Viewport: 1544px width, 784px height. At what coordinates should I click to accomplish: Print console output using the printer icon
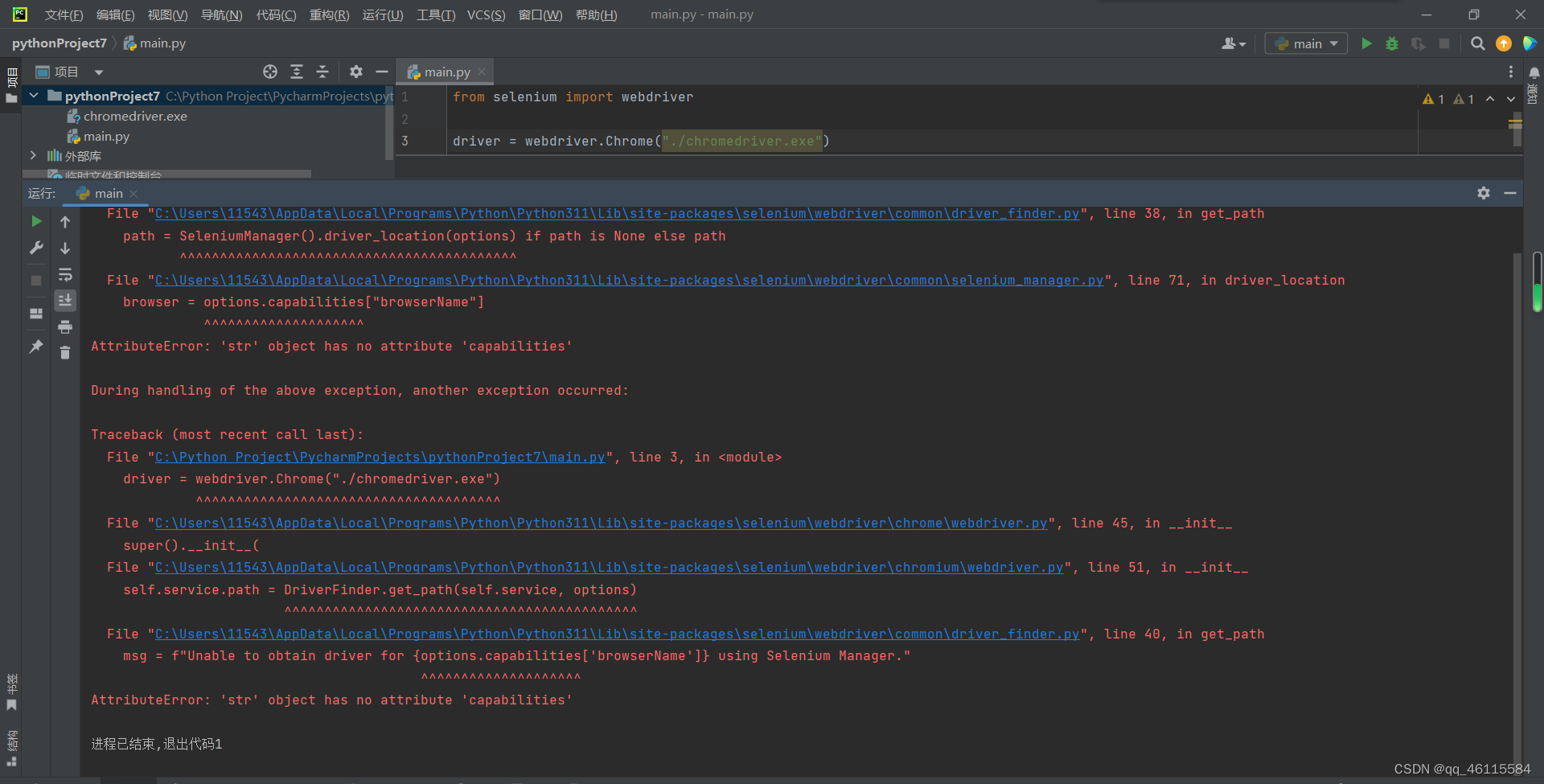coord(65,326)
